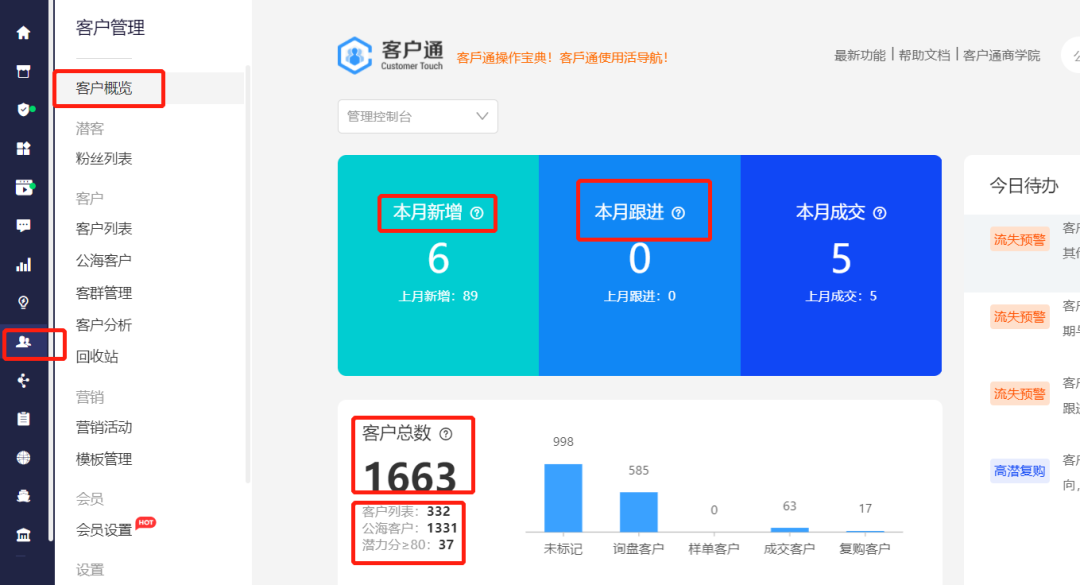Image resolution: width=1080 pixels, height=585 pixels.
Task: Select the bar chart analytics icon
Action: [x=22, y=264]
